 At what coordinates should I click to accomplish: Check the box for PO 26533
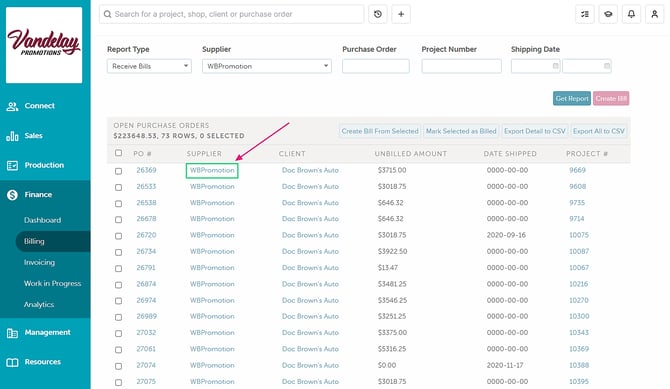[118, 187]
